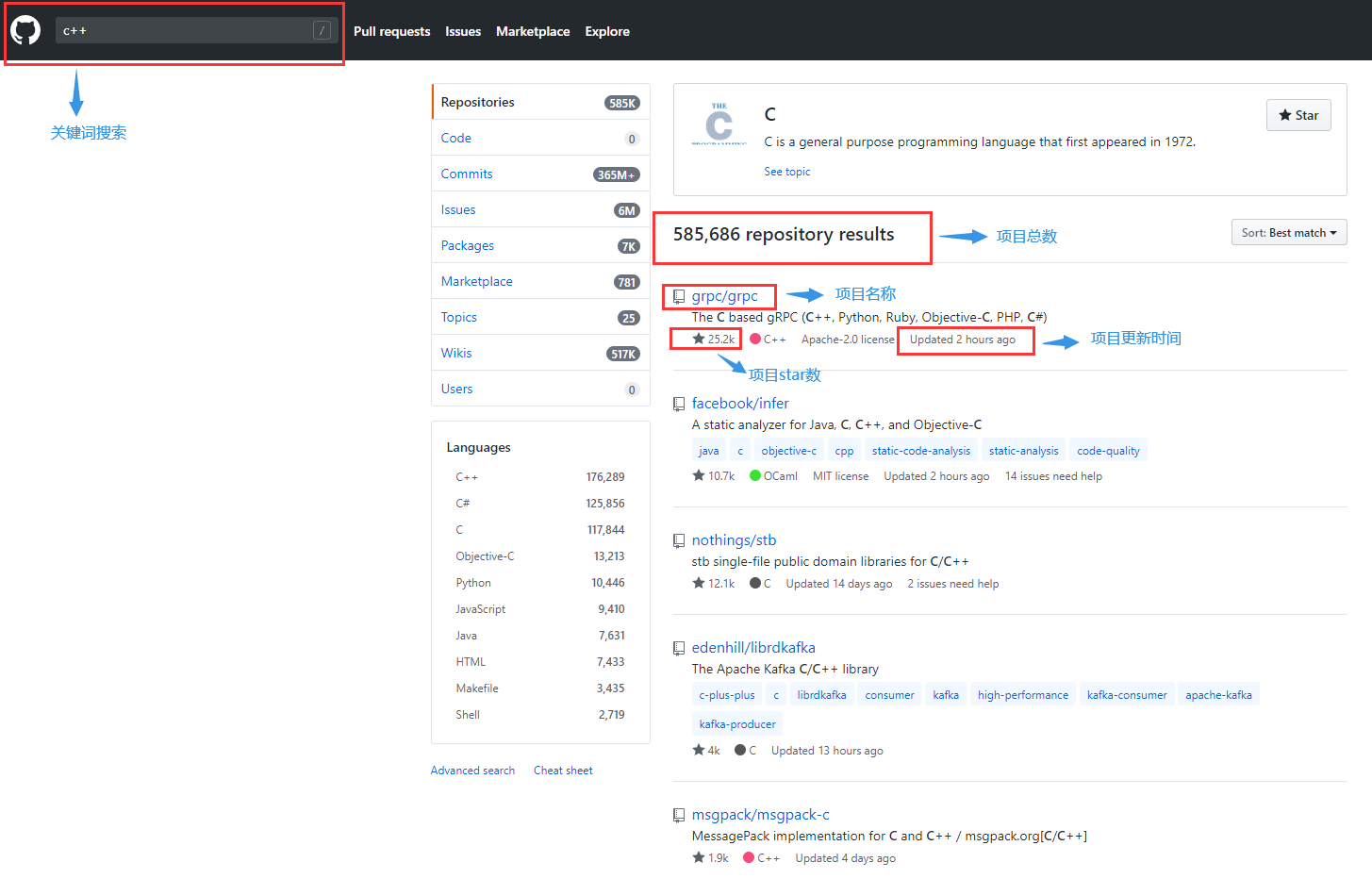Select the Code filter in the sidebar
This screenshot has height=879, width=1372.
point(540,138)
